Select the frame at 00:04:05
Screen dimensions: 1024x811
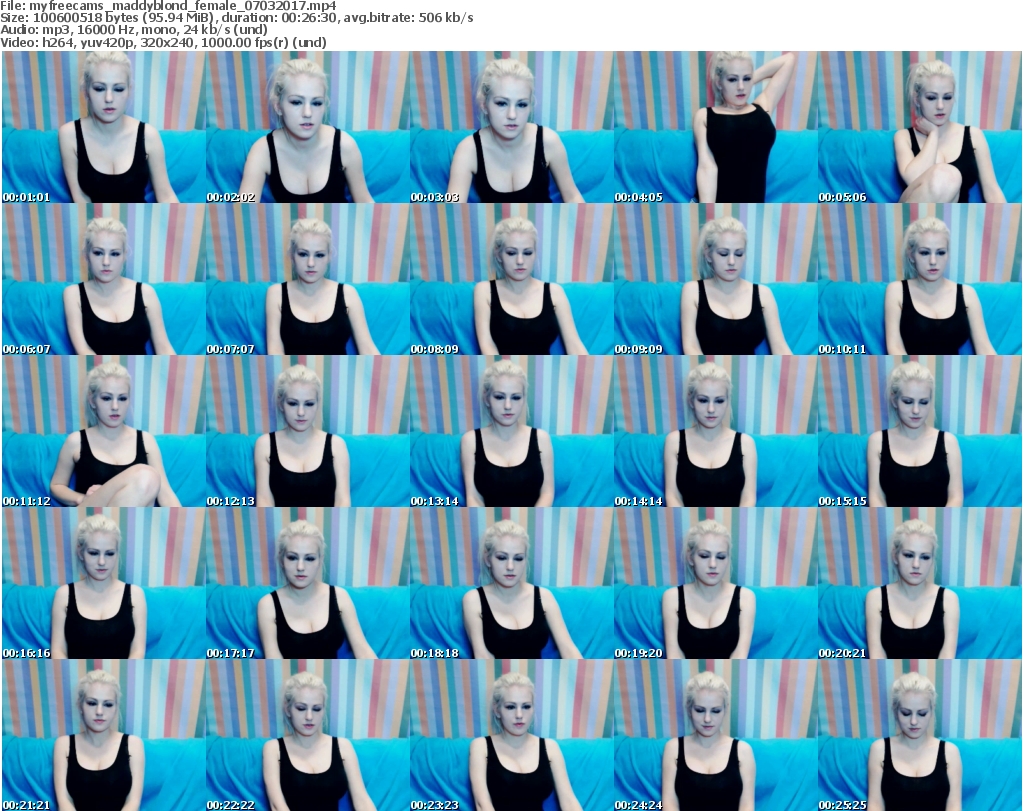click(716, 127)
